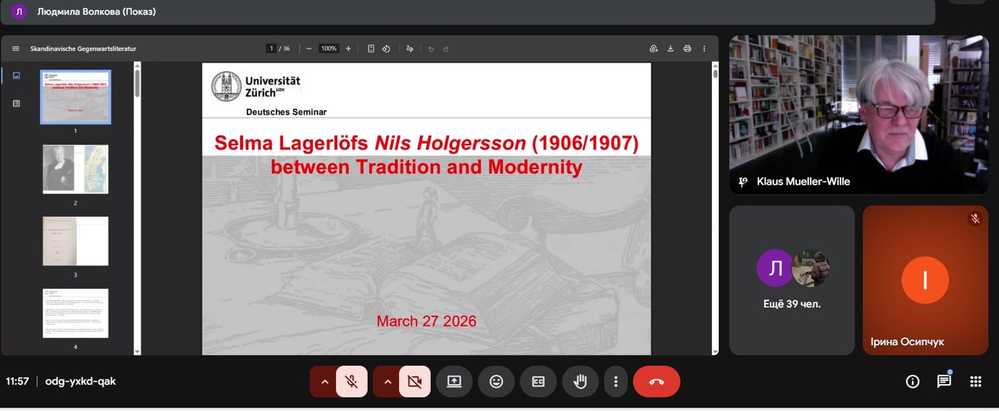Open the chat panel

point(943,381)
